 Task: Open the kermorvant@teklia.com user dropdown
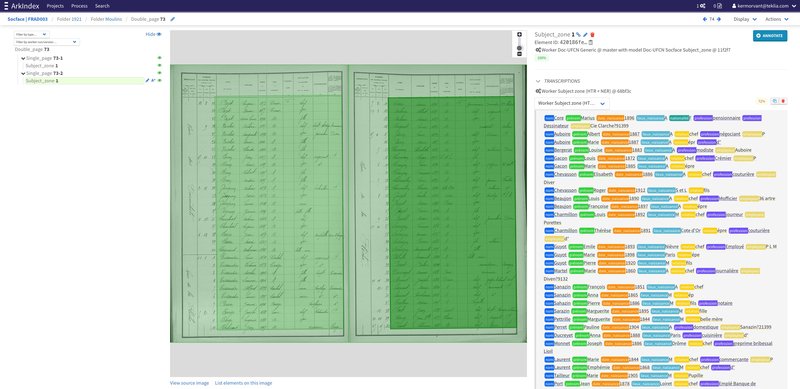(x=763, y=6)
